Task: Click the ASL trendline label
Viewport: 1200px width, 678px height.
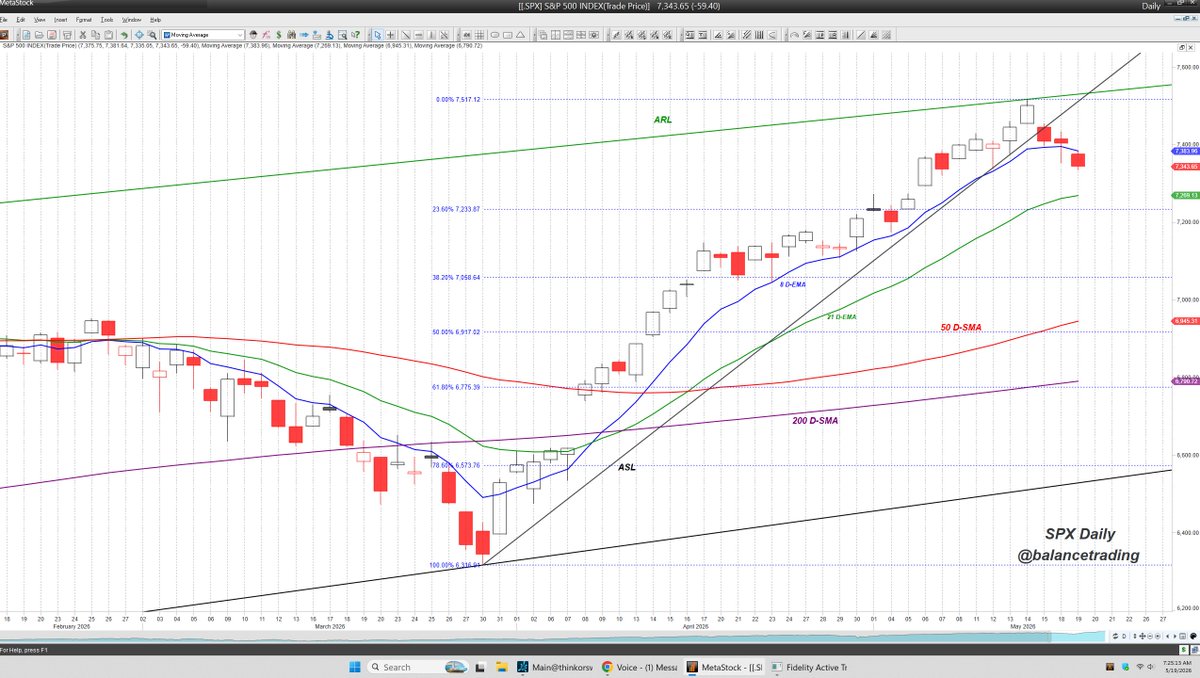Action: [626, 467]
